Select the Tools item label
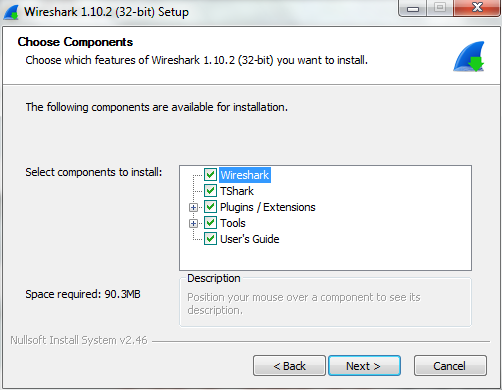502x390 pixels. pos(233,223)
